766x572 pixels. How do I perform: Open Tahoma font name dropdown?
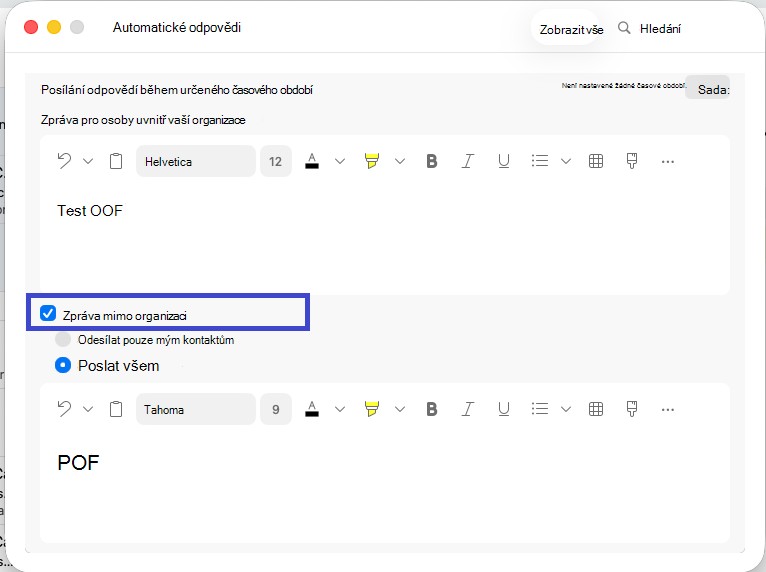coord(195,409)
